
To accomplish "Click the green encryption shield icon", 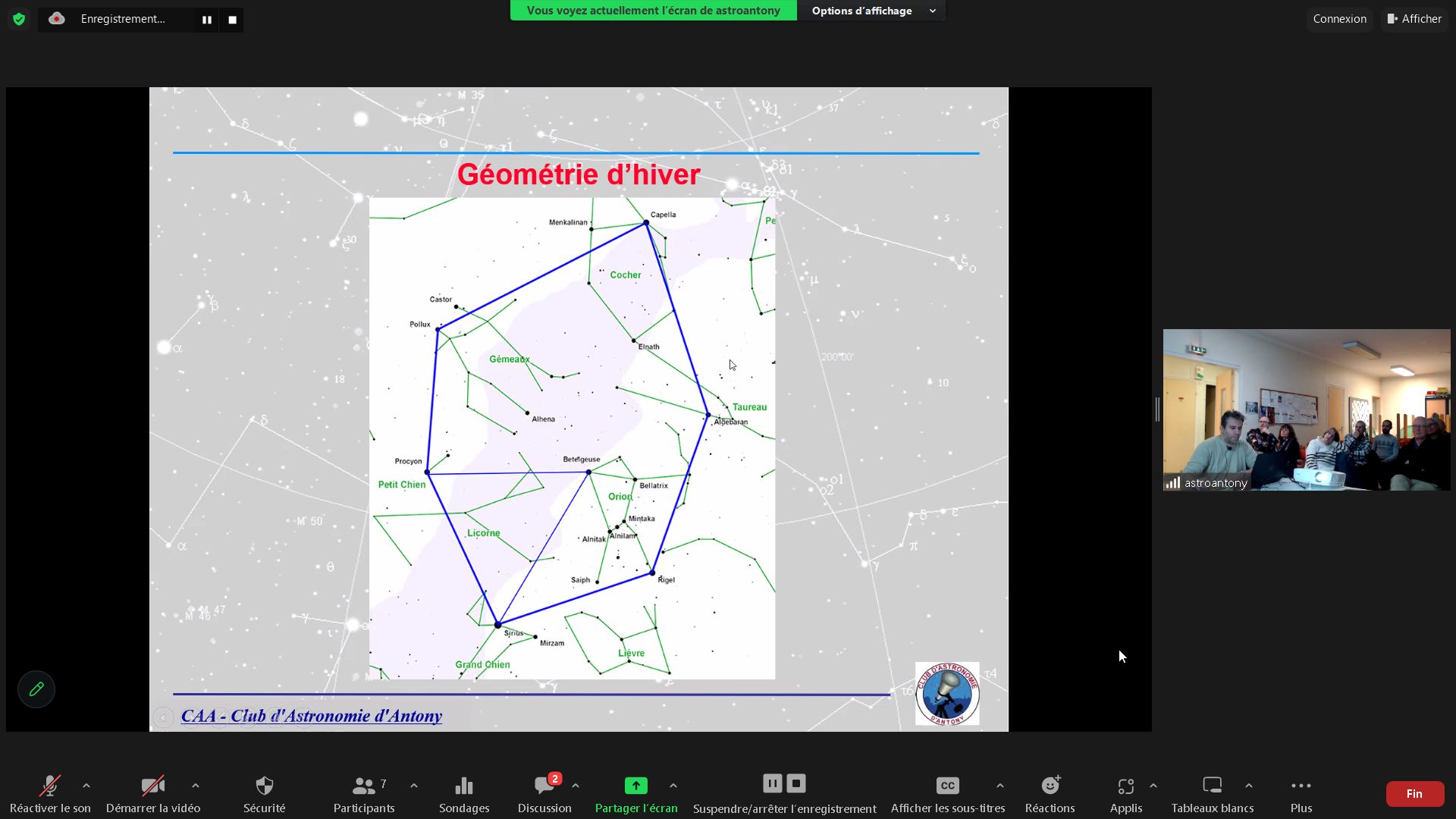I will point(19,19).
